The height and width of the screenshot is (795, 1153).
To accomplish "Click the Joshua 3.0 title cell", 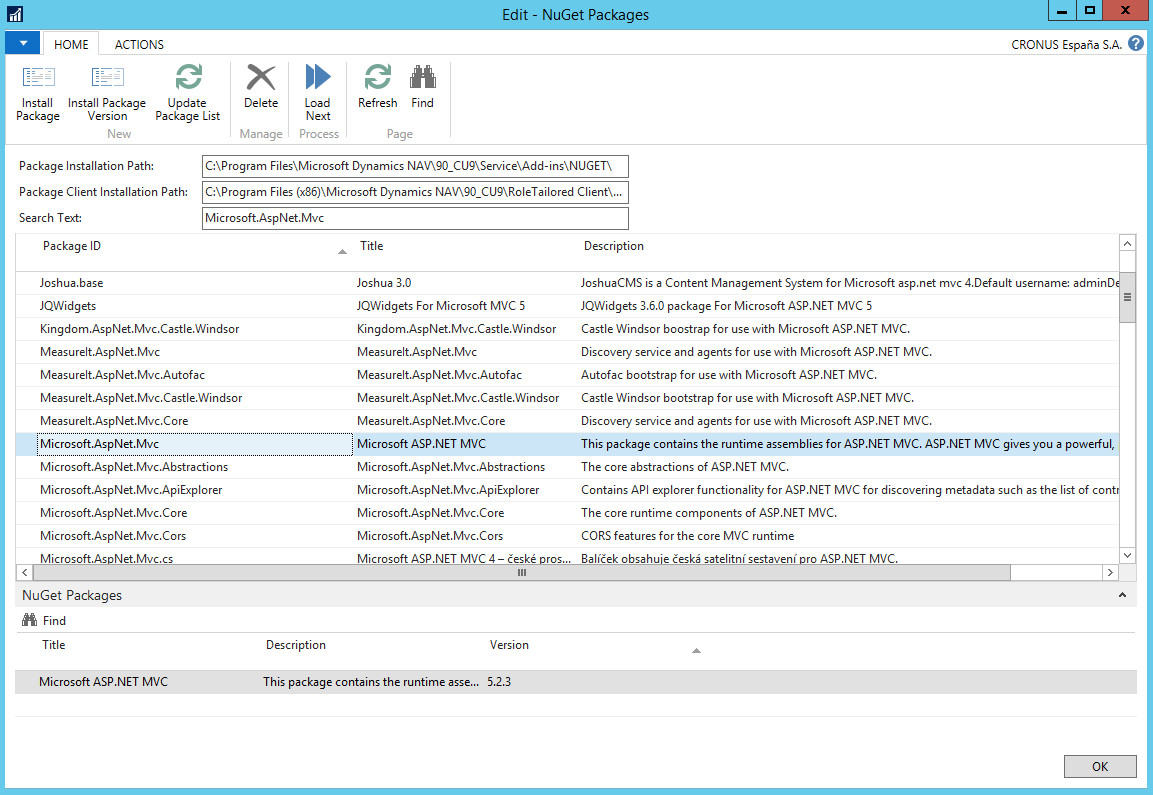I will coord(384,283).
